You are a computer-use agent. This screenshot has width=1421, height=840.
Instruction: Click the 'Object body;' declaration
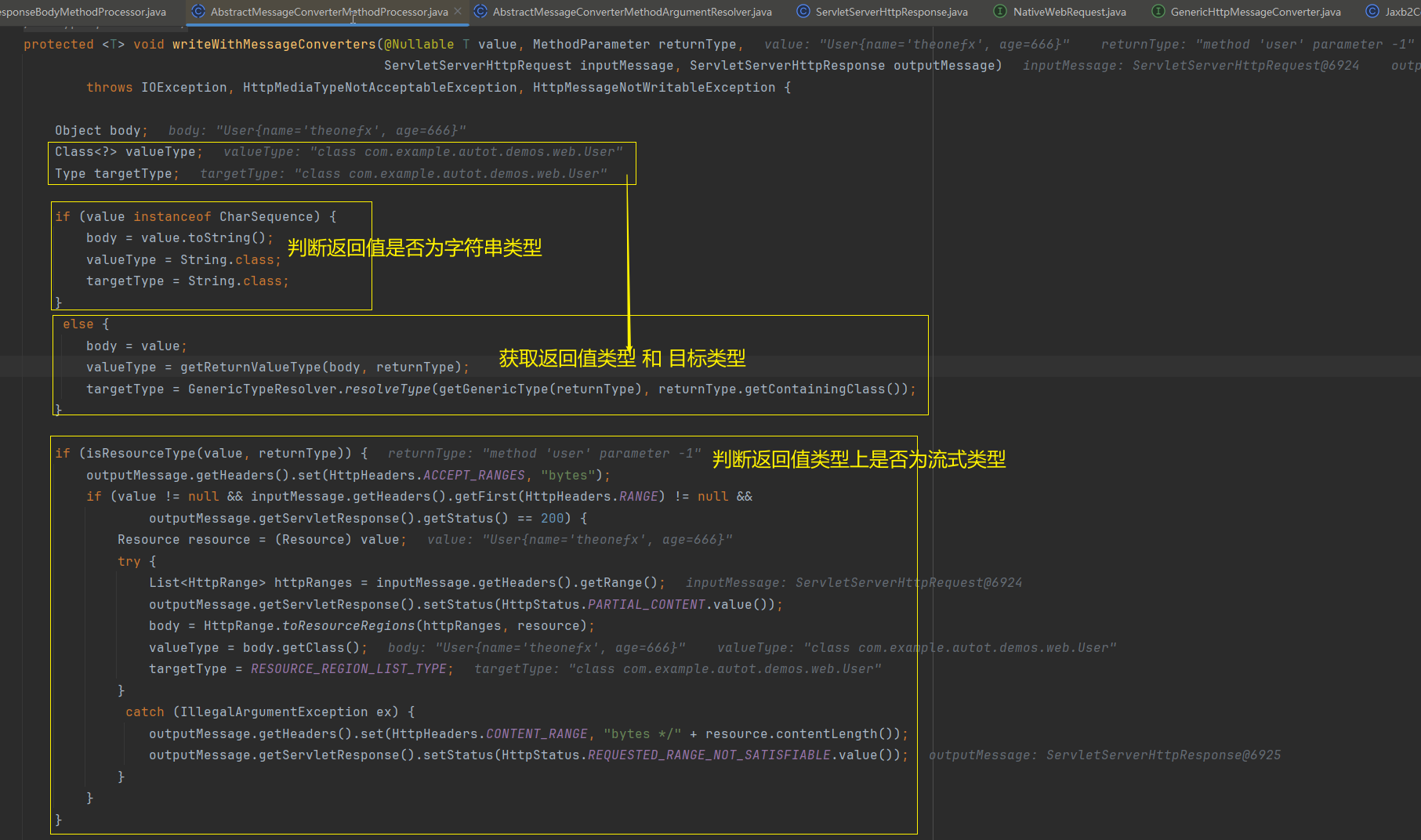point(102,131)
